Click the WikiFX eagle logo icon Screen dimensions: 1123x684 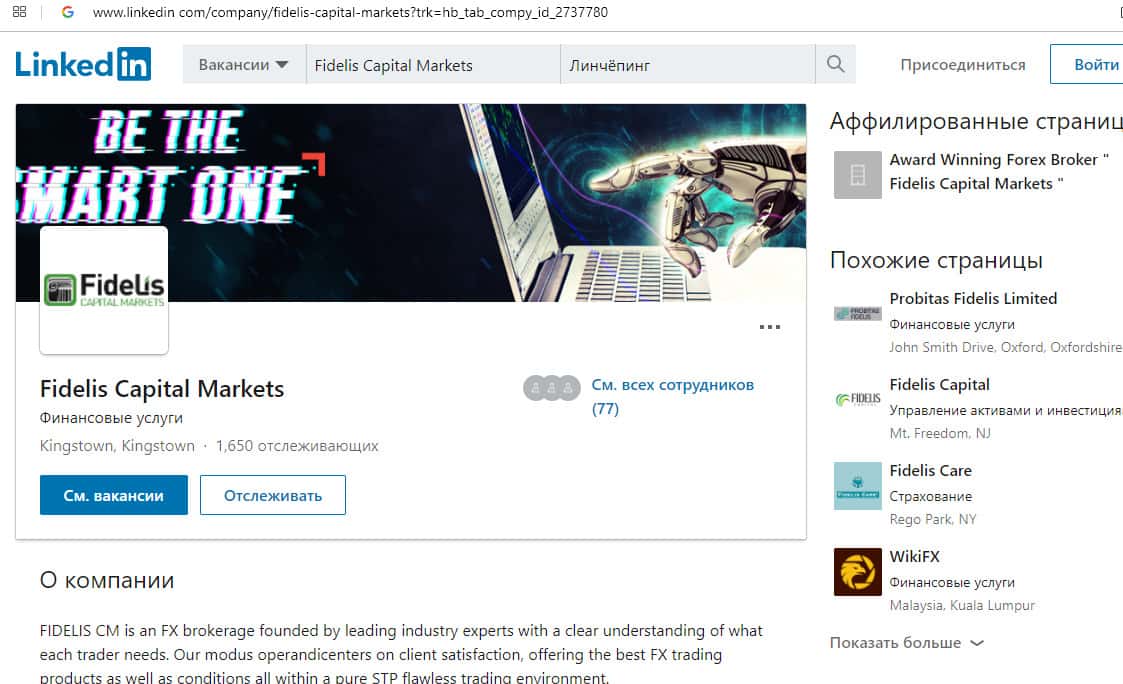857,572
